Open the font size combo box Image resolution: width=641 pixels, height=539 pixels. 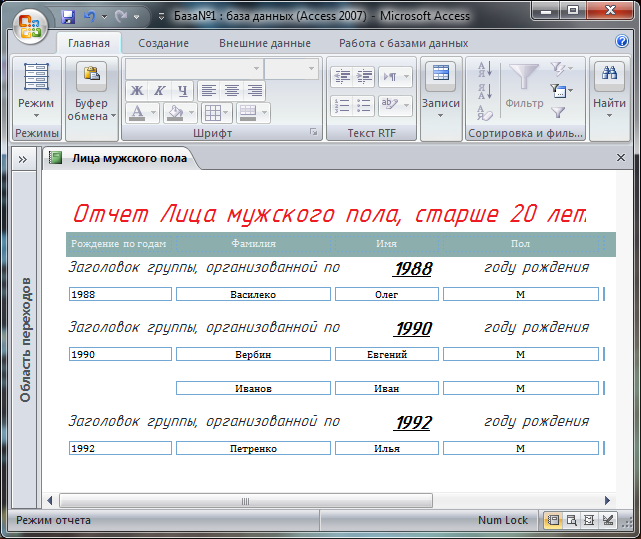(291, 68)
